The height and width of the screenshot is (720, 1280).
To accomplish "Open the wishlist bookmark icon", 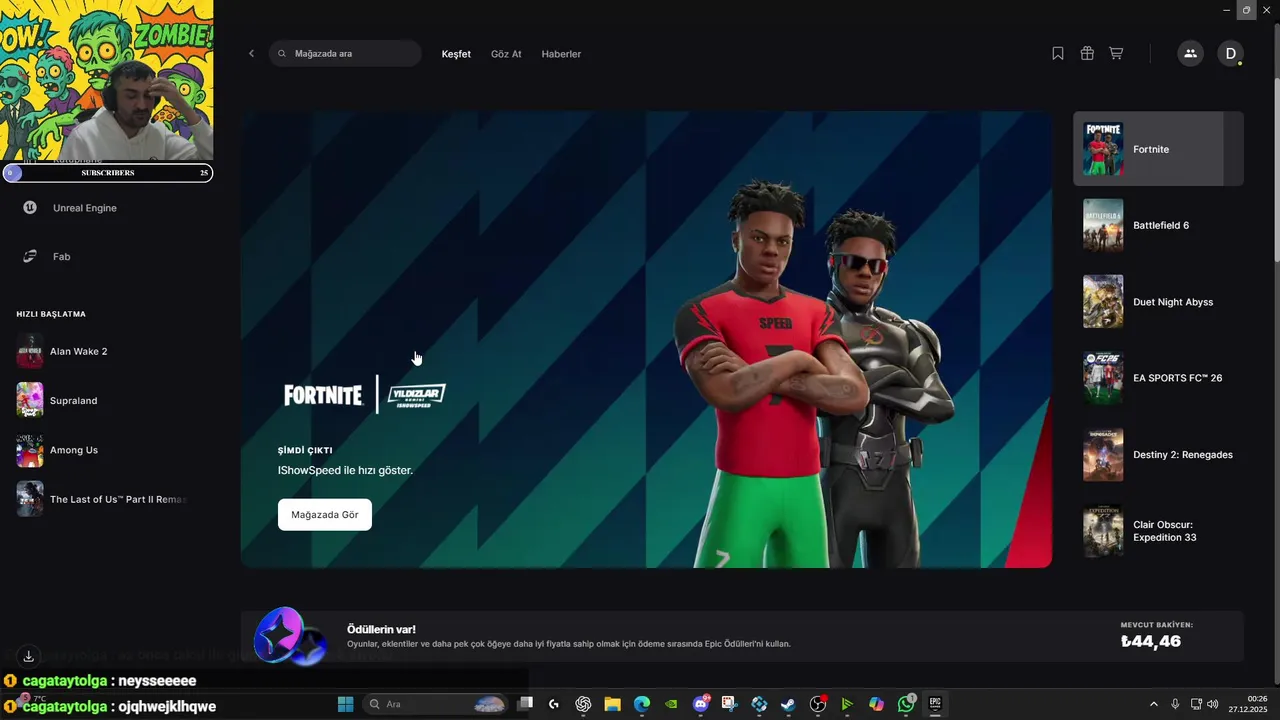I will pos(1058,54).
